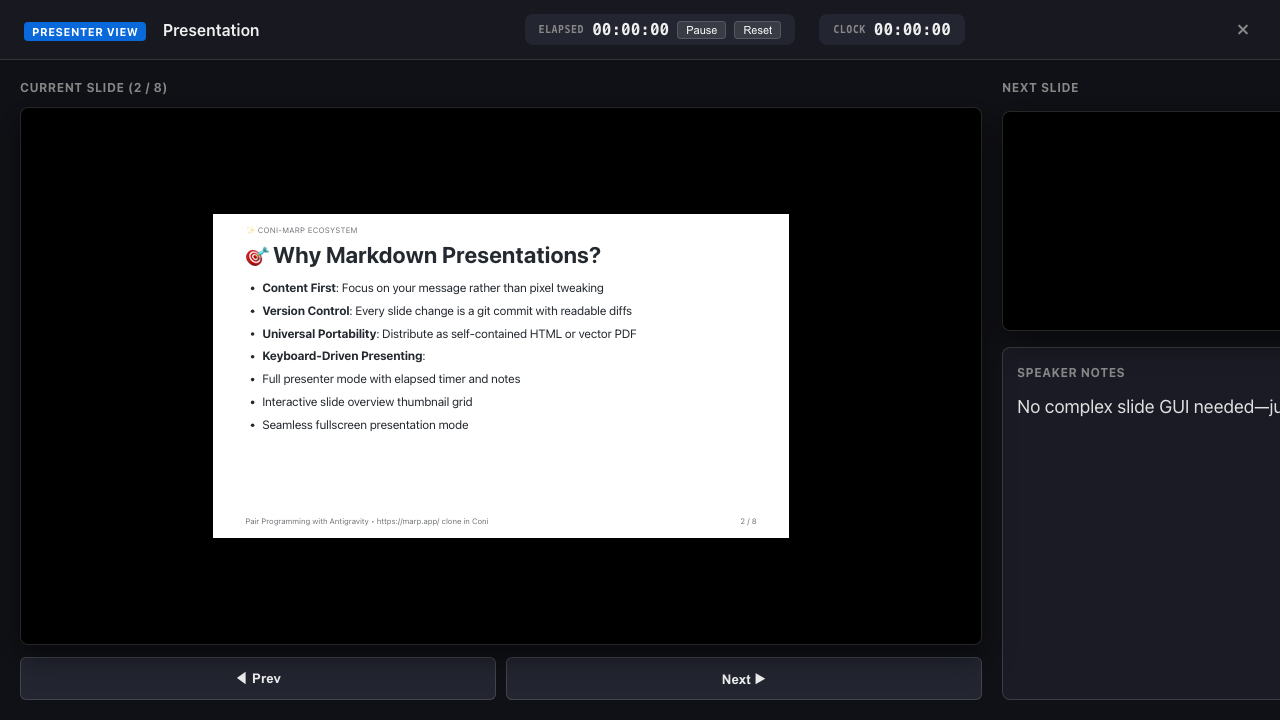Advance to the next slide with Next

pos(744,678)
